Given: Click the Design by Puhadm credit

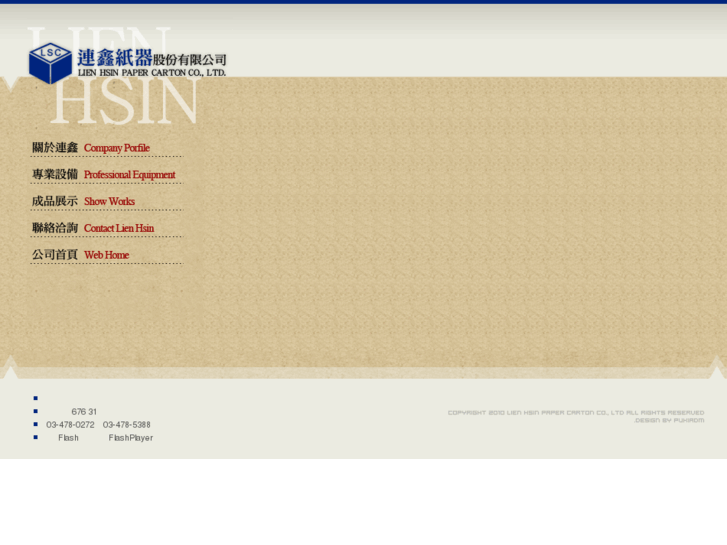Looking at the screenshot, I should (x=669, y=420).
